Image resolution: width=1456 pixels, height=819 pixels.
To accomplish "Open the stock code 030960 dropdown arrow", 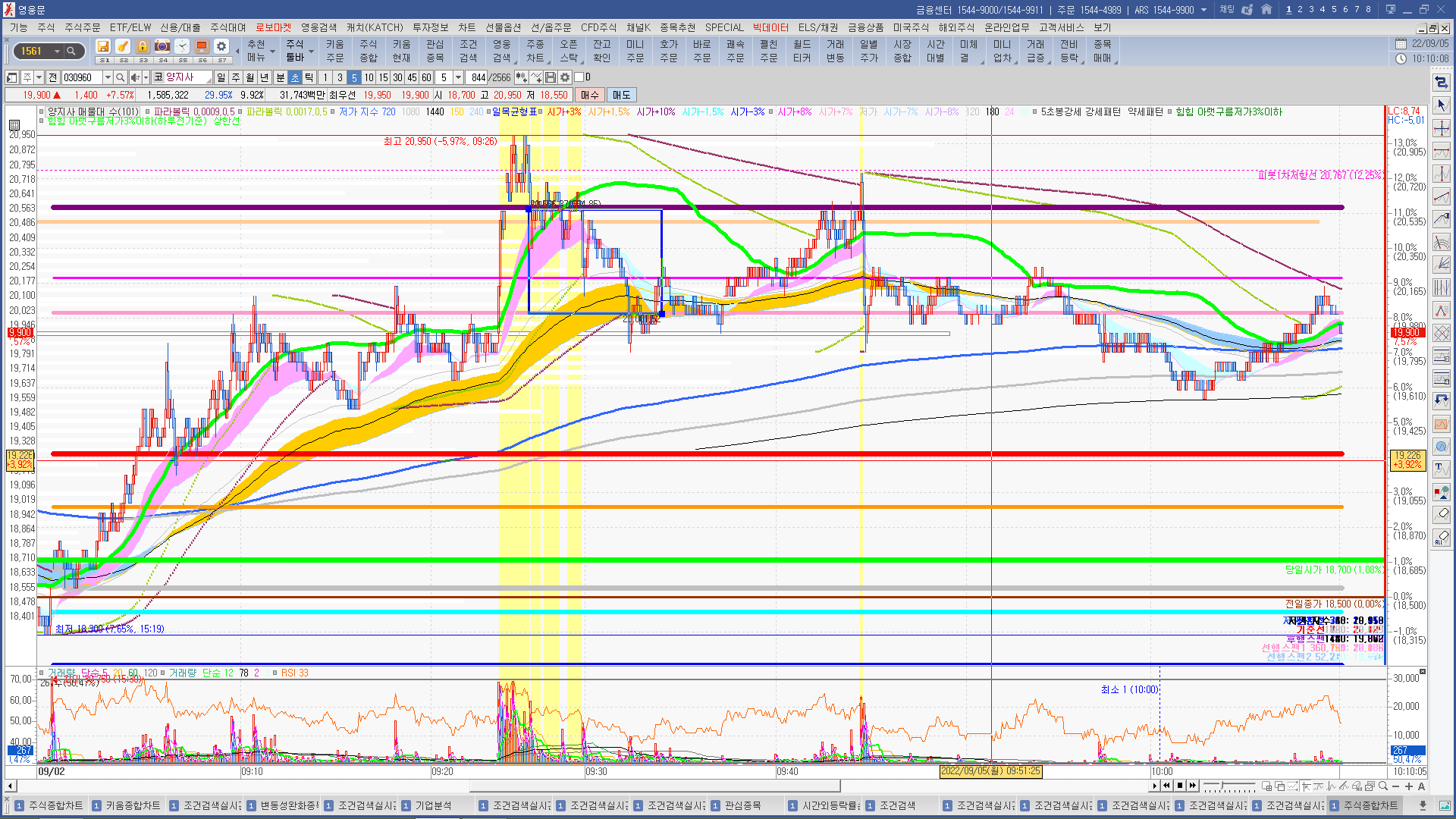I will click(108, 77).
